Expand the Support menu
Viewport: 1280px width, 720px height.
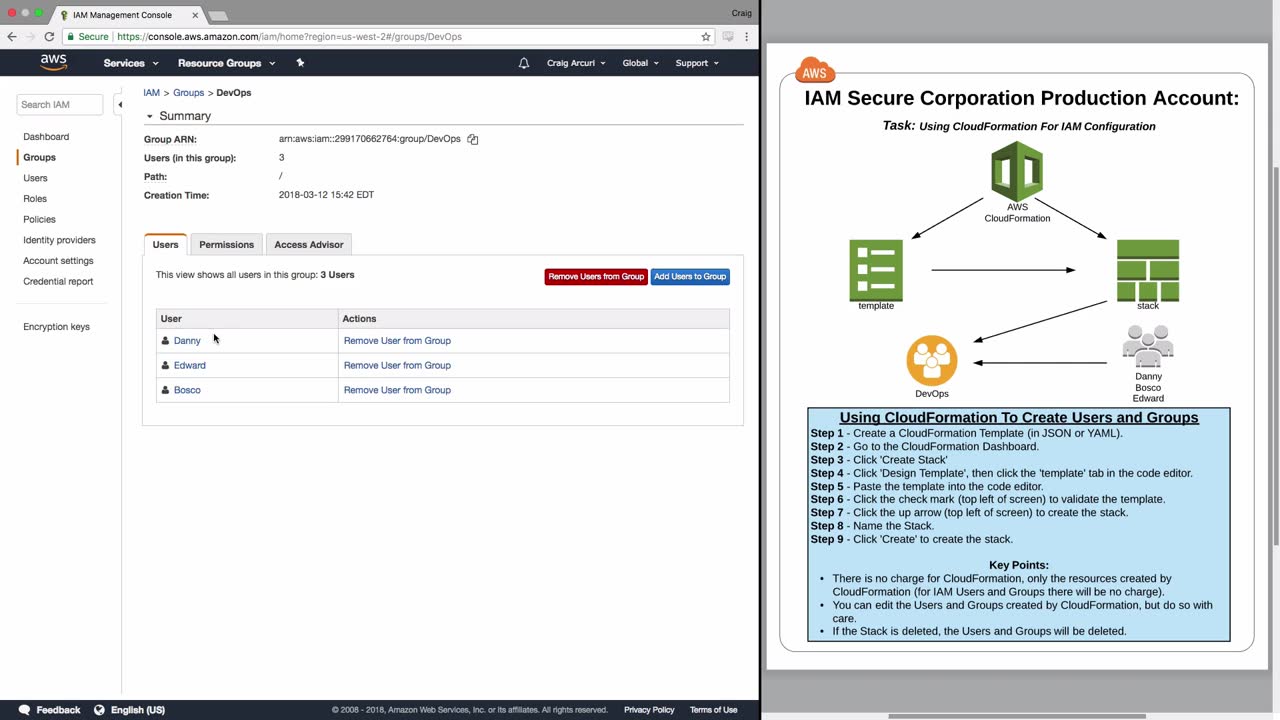point(697,63)
